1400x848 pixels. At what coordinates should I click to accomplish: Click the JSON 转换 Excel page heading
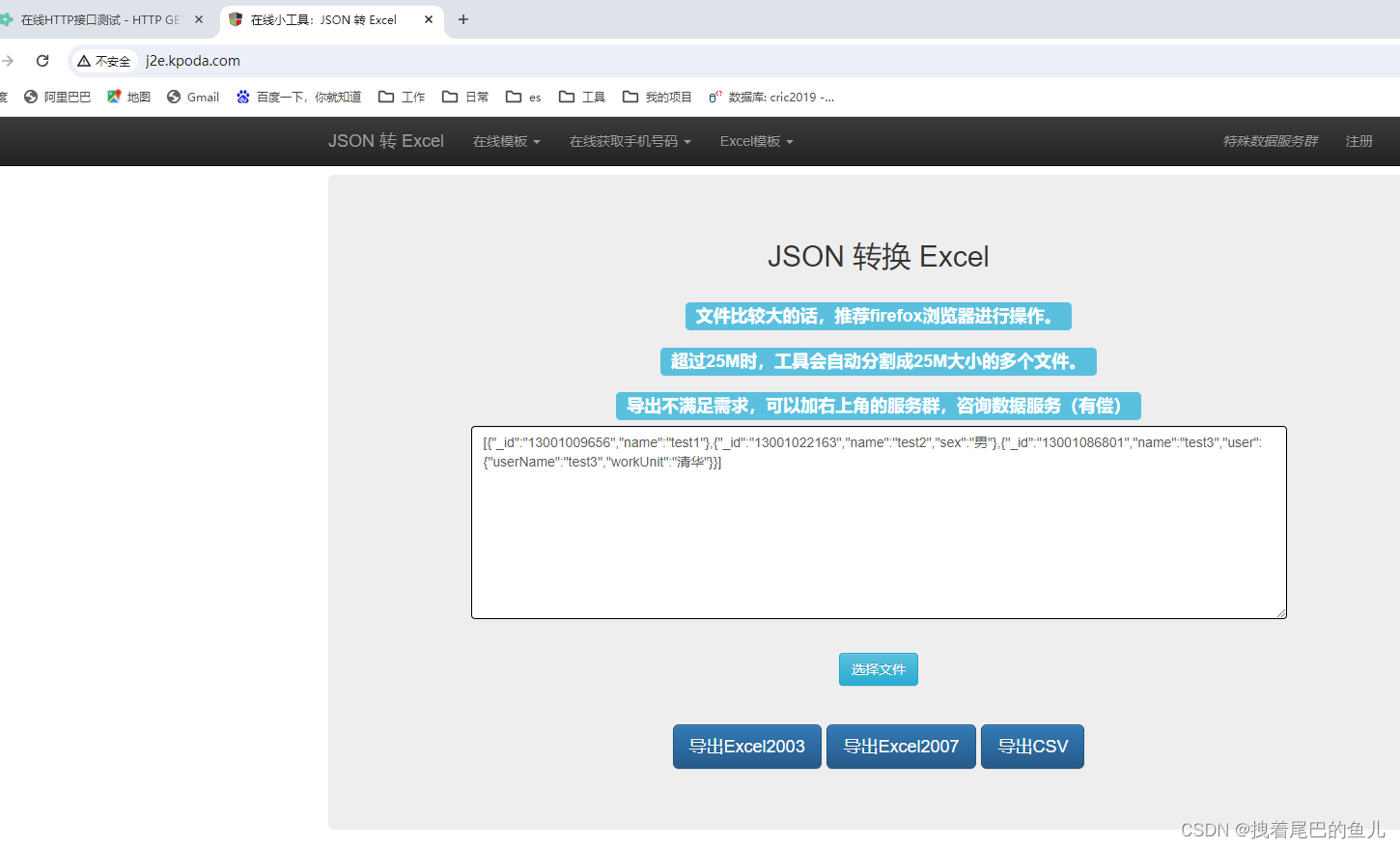(879, 257)
